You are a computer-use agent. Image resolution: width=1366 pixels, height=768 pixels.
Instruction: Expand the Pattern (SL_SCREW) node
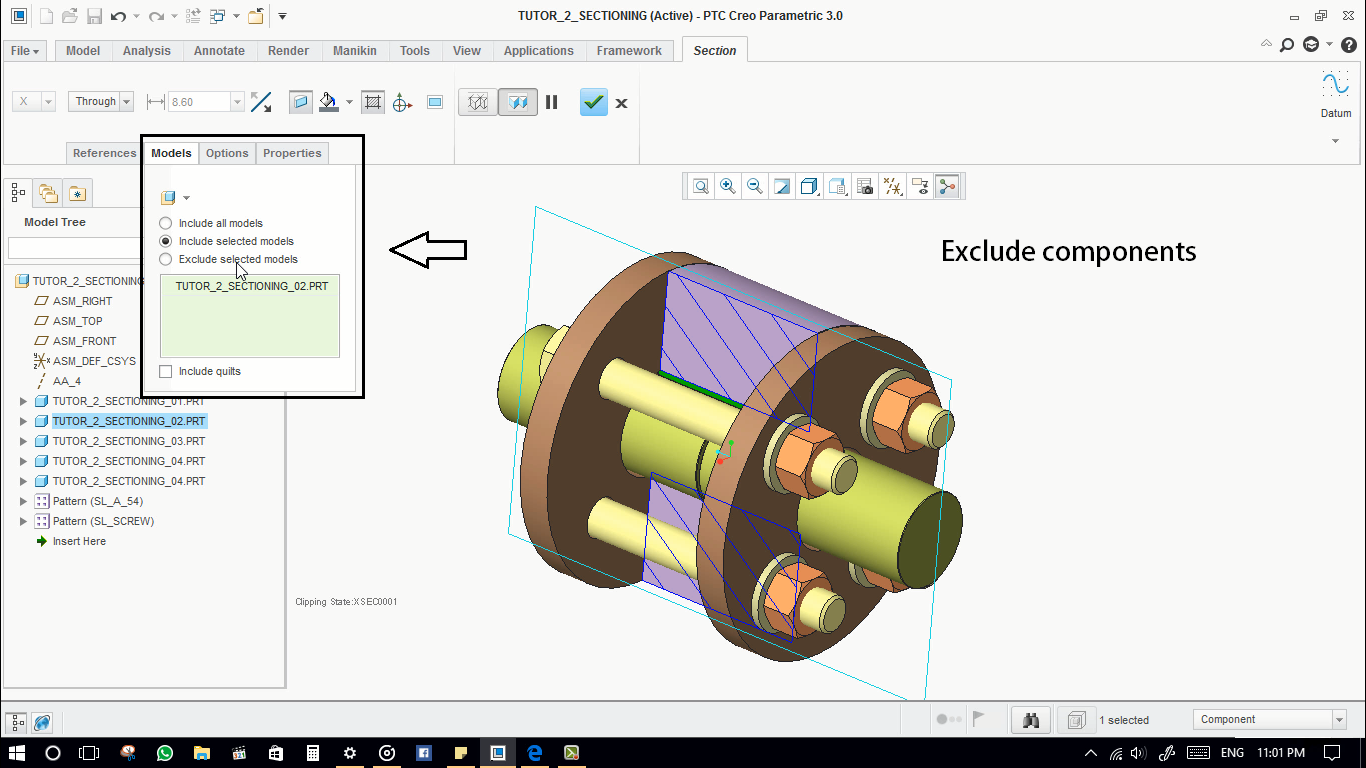[23, 521]
